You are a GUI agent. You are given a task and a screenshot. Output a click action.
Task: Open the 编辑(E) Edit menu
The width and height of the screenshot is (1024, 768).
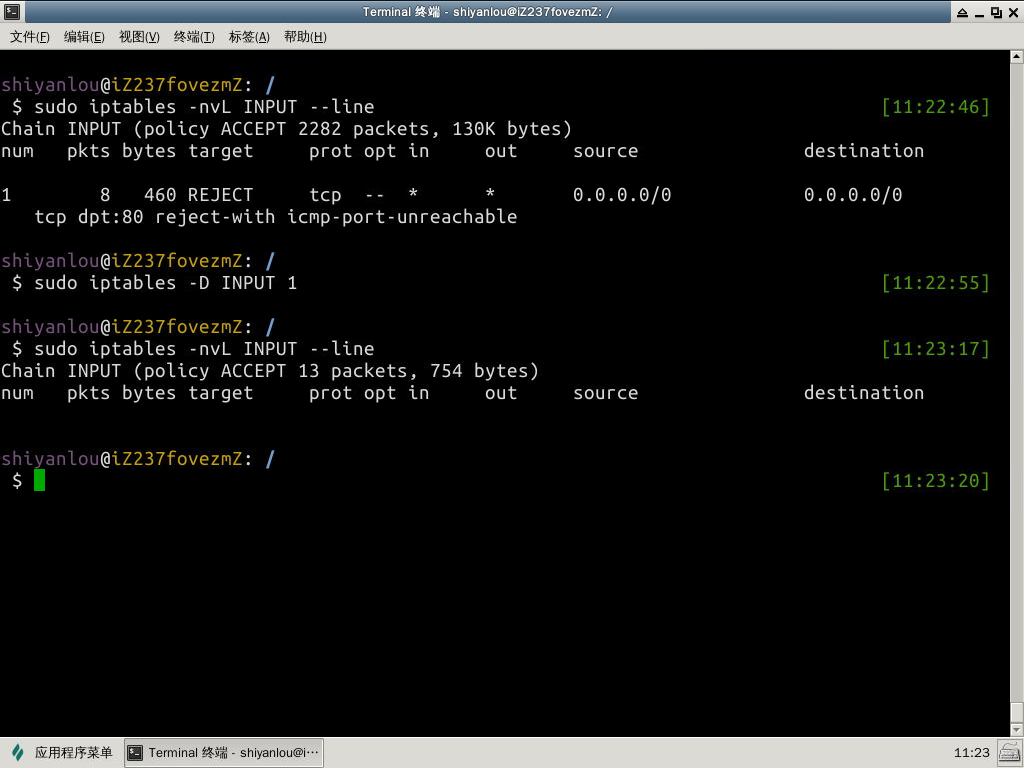[84, 37]
